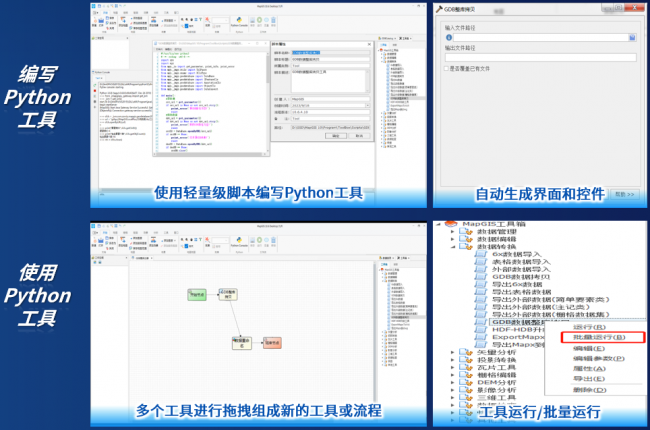Choose 运行(R) from the context menu
The height and width of the screenshot is (430, 650).
[x=589, y=327]
